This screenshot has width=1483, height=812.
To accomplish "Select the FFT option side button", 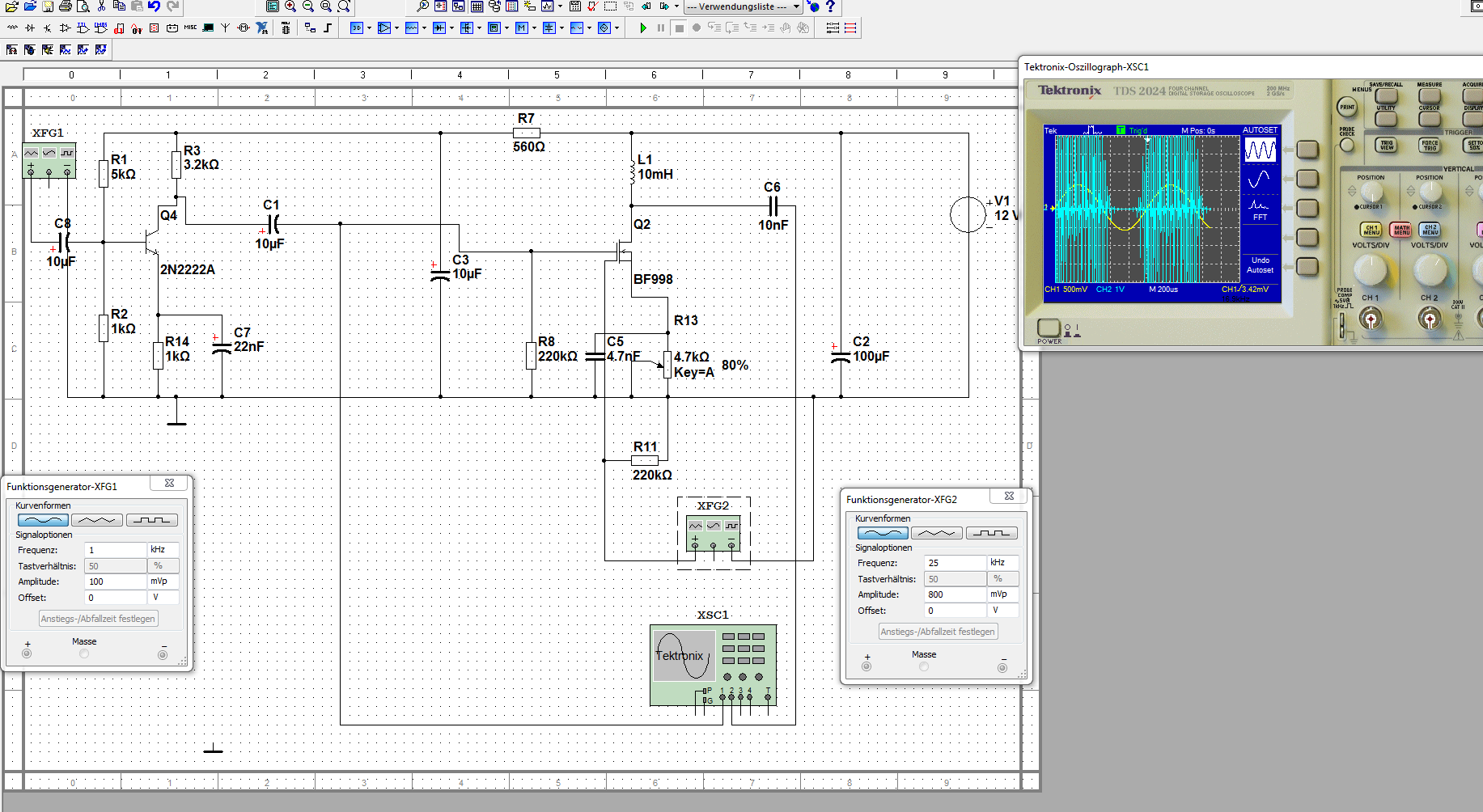I will 1307,208.
